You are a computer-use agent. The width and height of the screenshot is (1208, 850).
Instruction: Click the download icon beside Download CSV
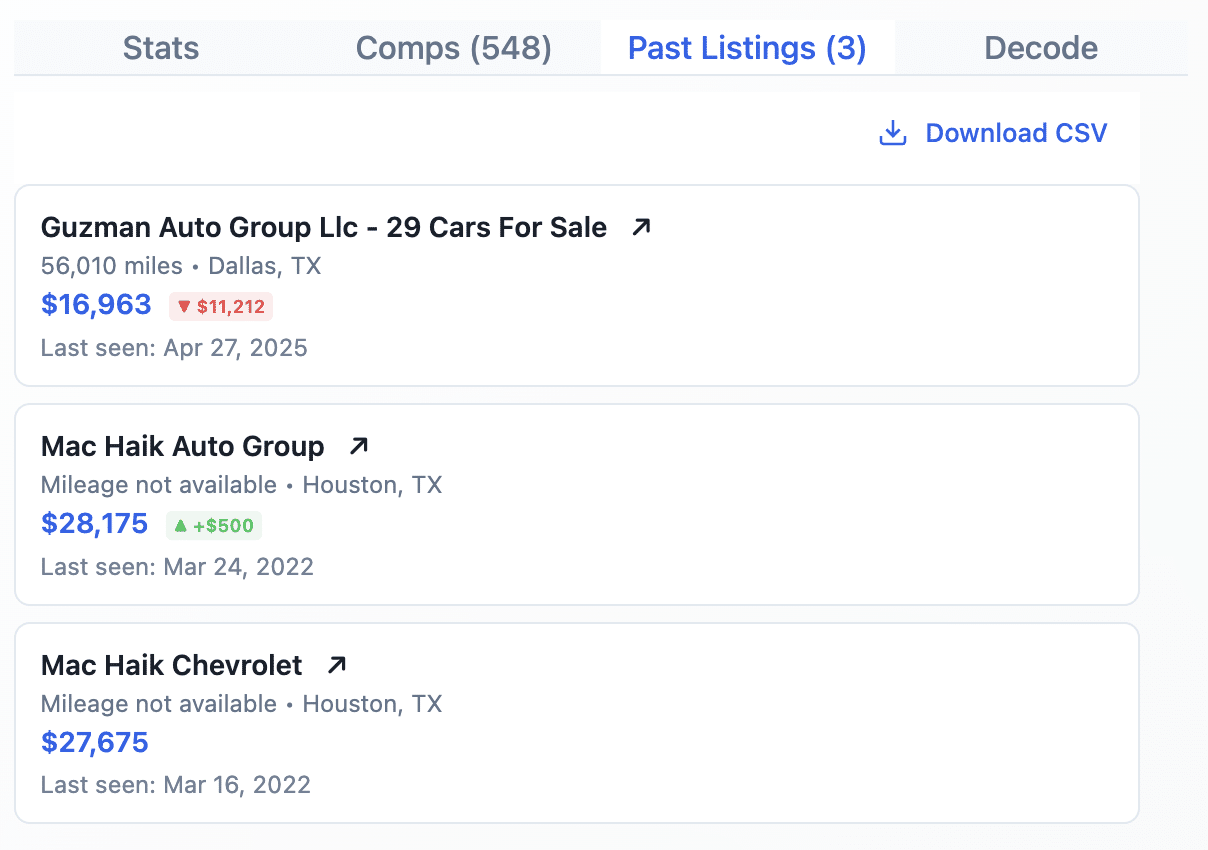892,133
